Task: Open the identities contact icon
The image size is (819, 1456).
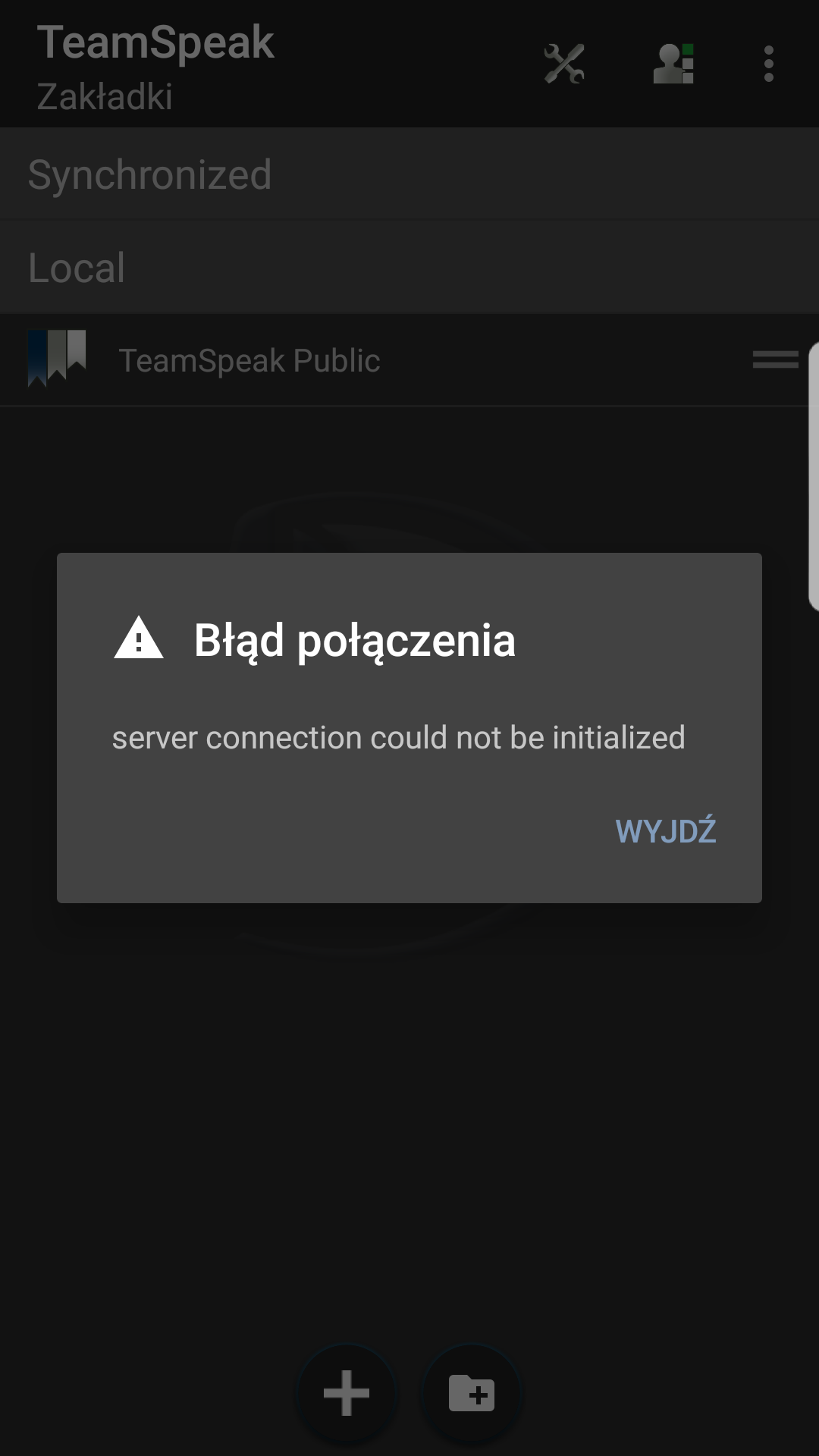Action: point(673,64)
